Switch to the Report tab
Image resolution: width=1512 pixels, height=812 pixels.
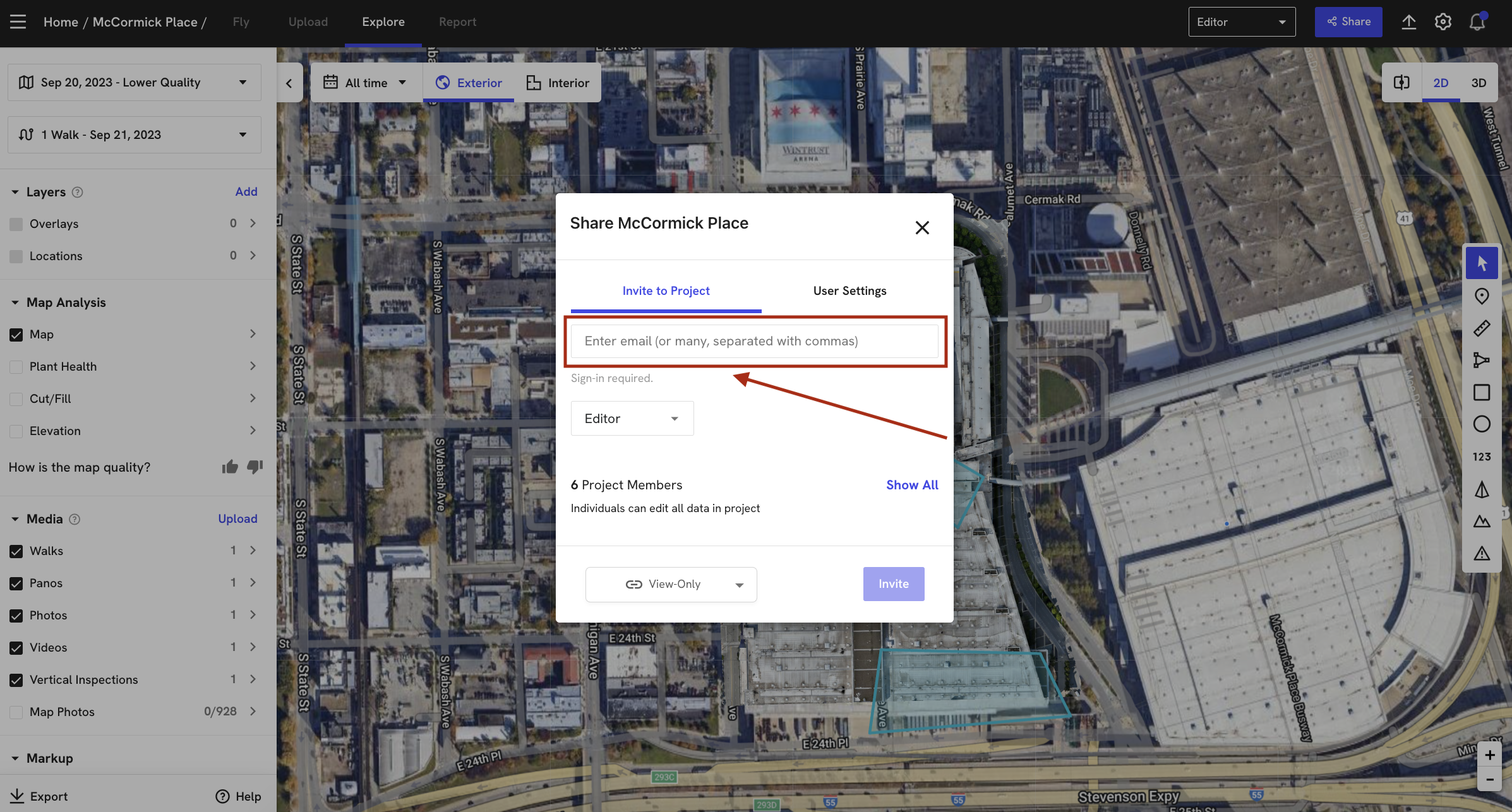(457, 22)
